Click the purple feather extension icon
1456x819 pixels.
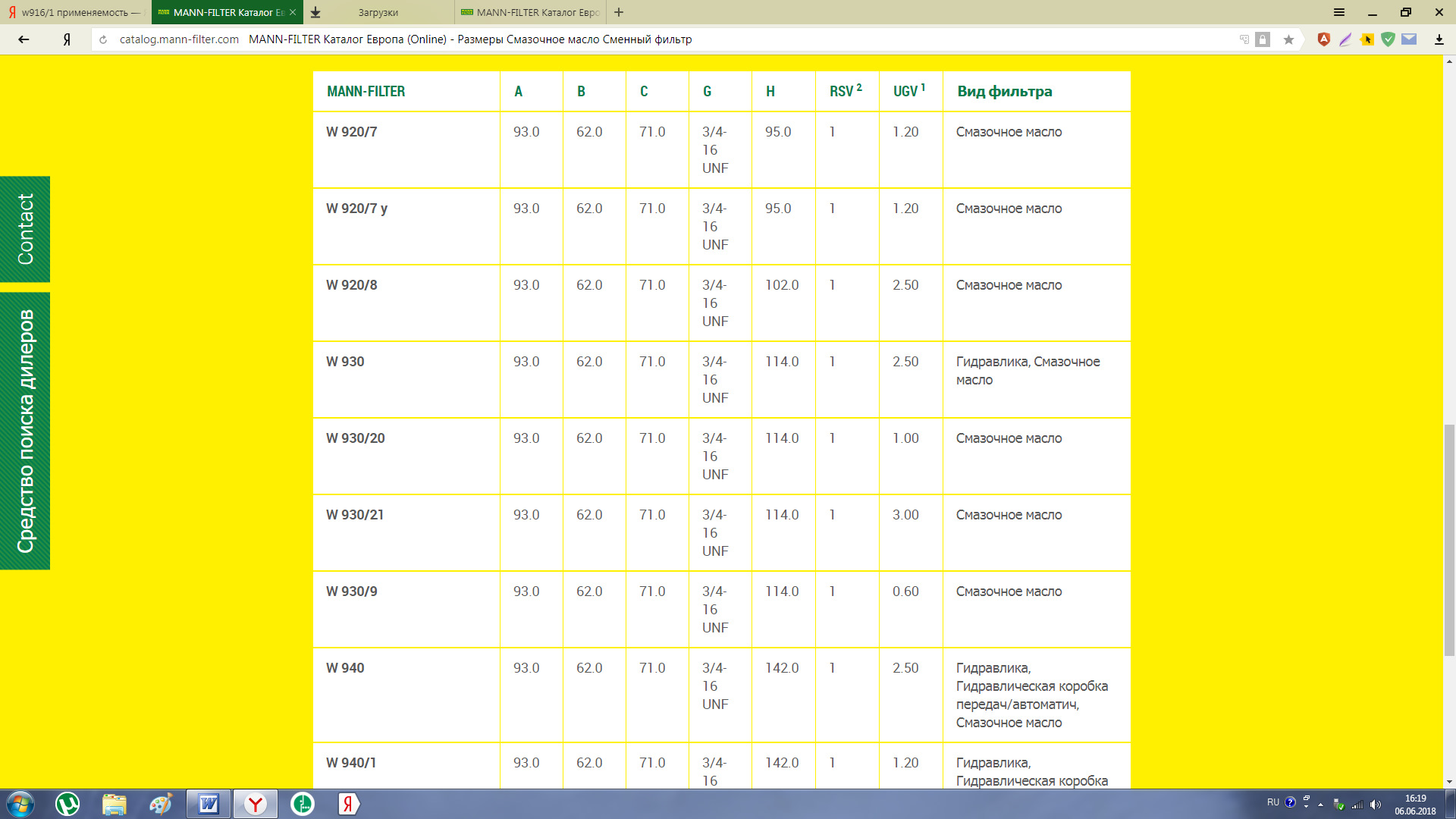pyautogui.click(x=1345, y=39)
